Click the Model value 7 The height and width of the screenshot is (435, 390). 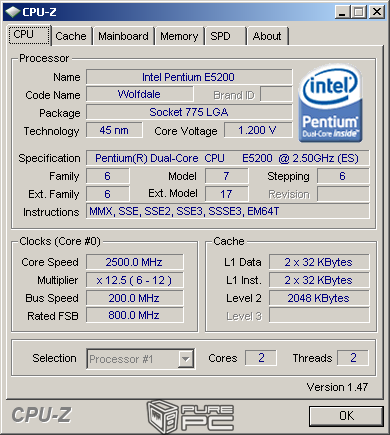(x=227, y=176)
